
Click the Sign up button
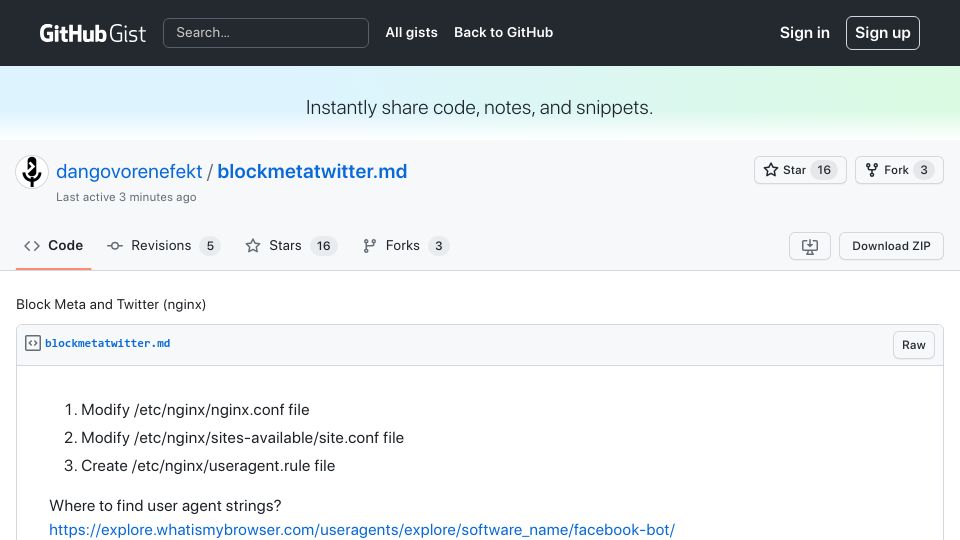tap(882, 33)
